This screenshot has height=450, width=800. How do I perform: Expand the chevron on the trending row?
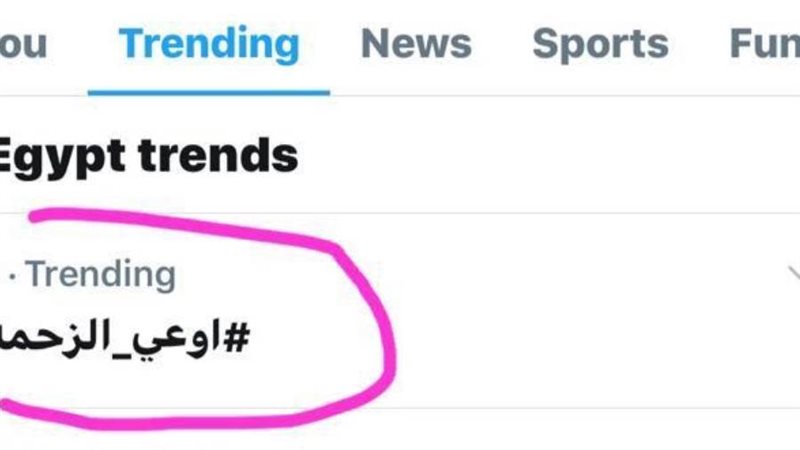click(792, 273)
